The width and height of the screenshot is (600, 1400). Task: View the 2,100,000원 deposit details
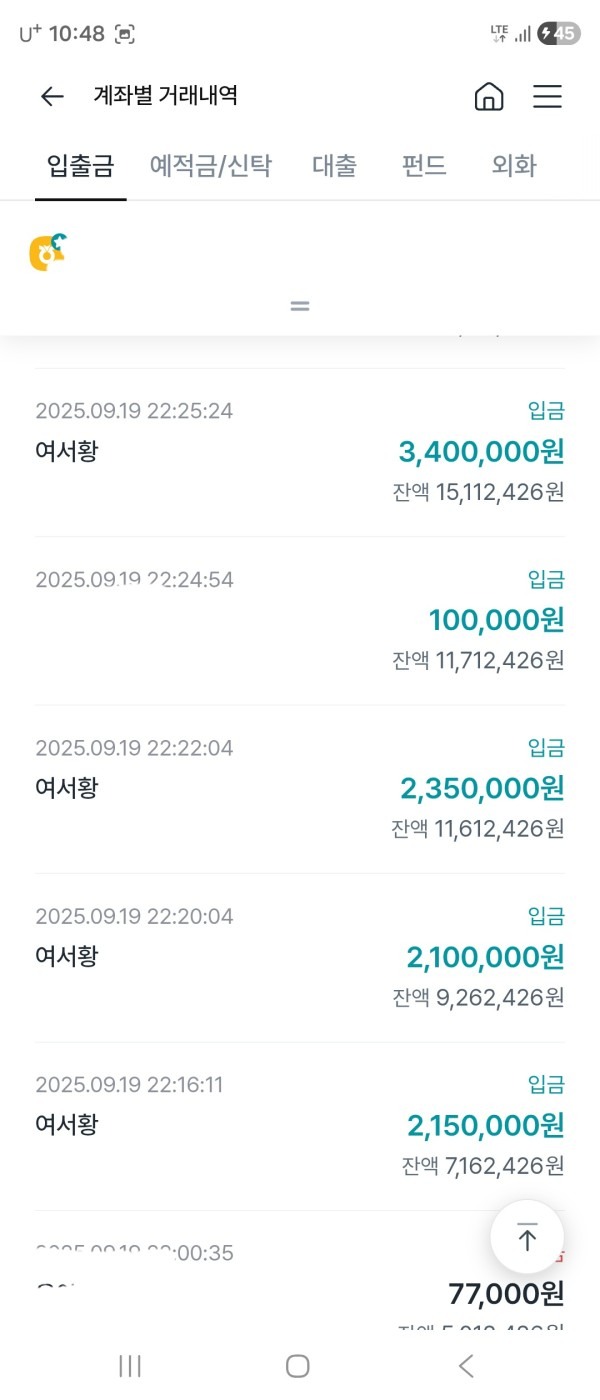click(300, 957)
